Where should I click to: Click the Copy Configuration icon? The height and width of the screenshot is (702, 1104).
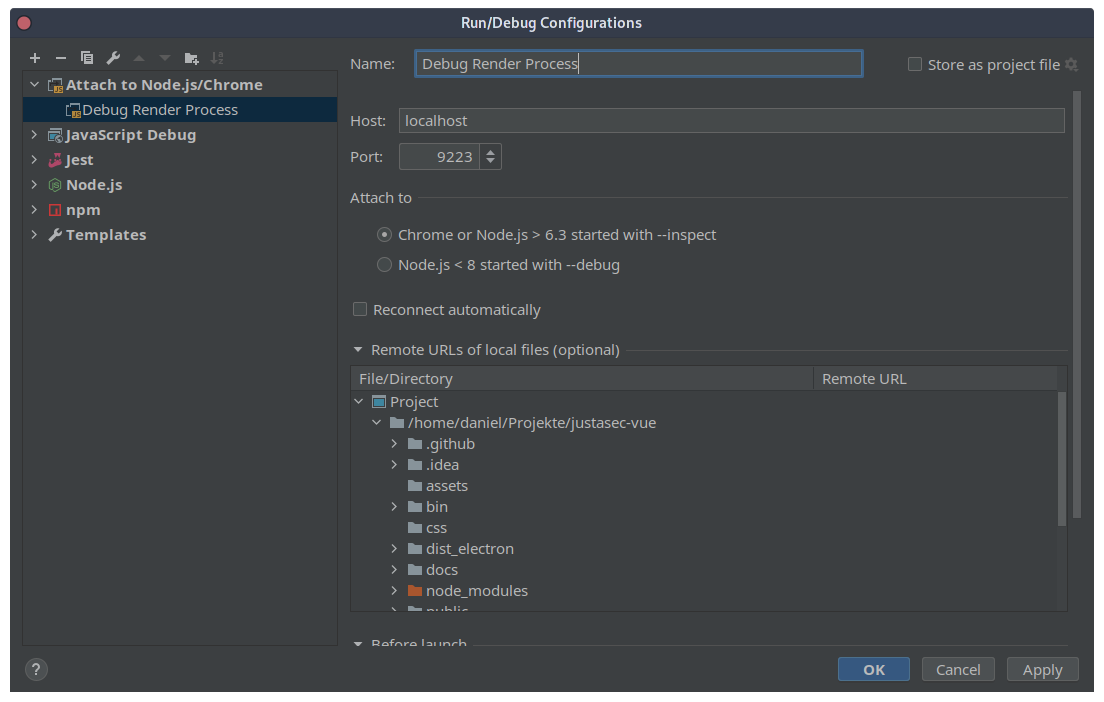(87, 58)
